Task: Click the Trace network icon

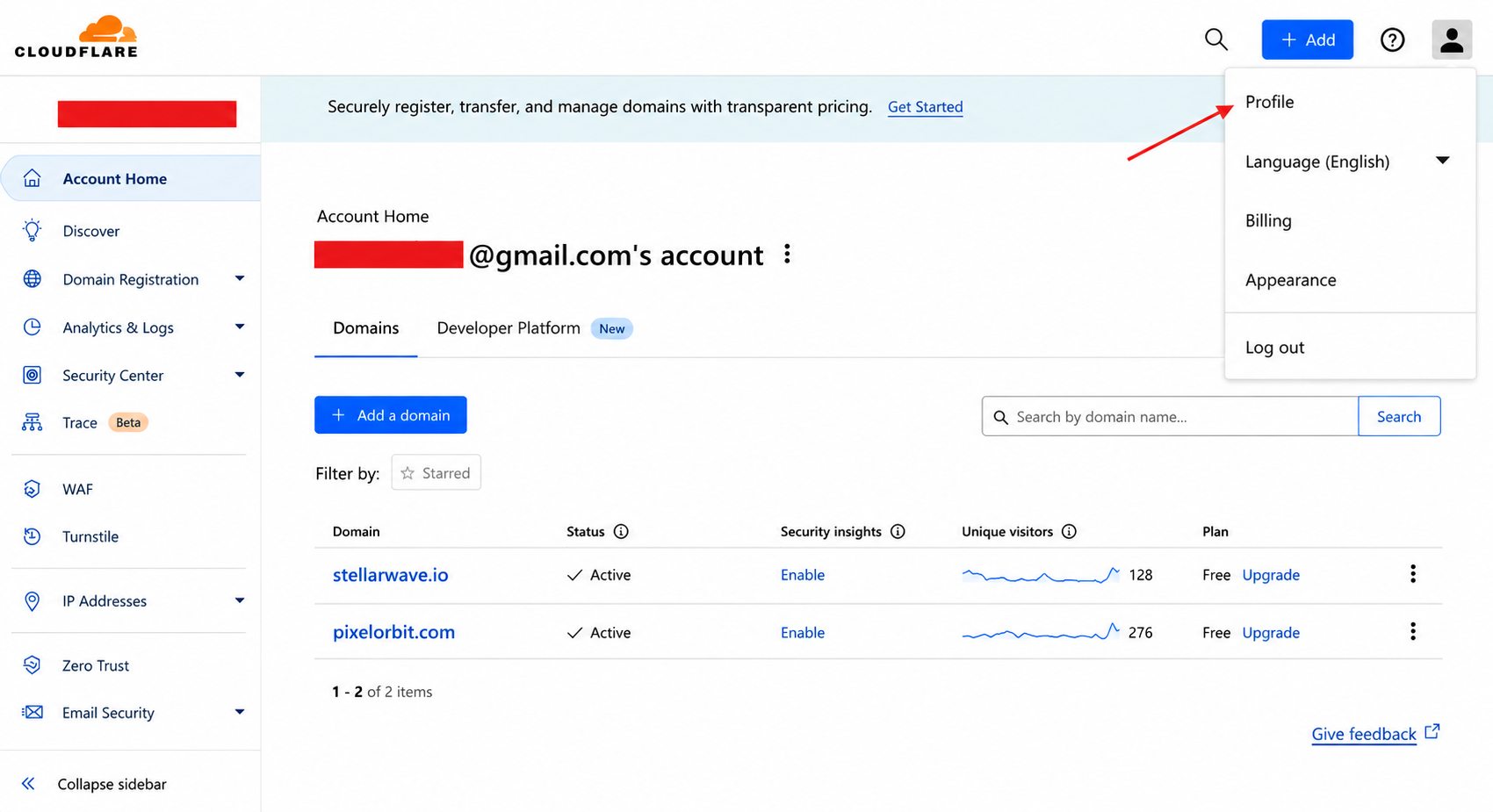Action: [32, 422]
